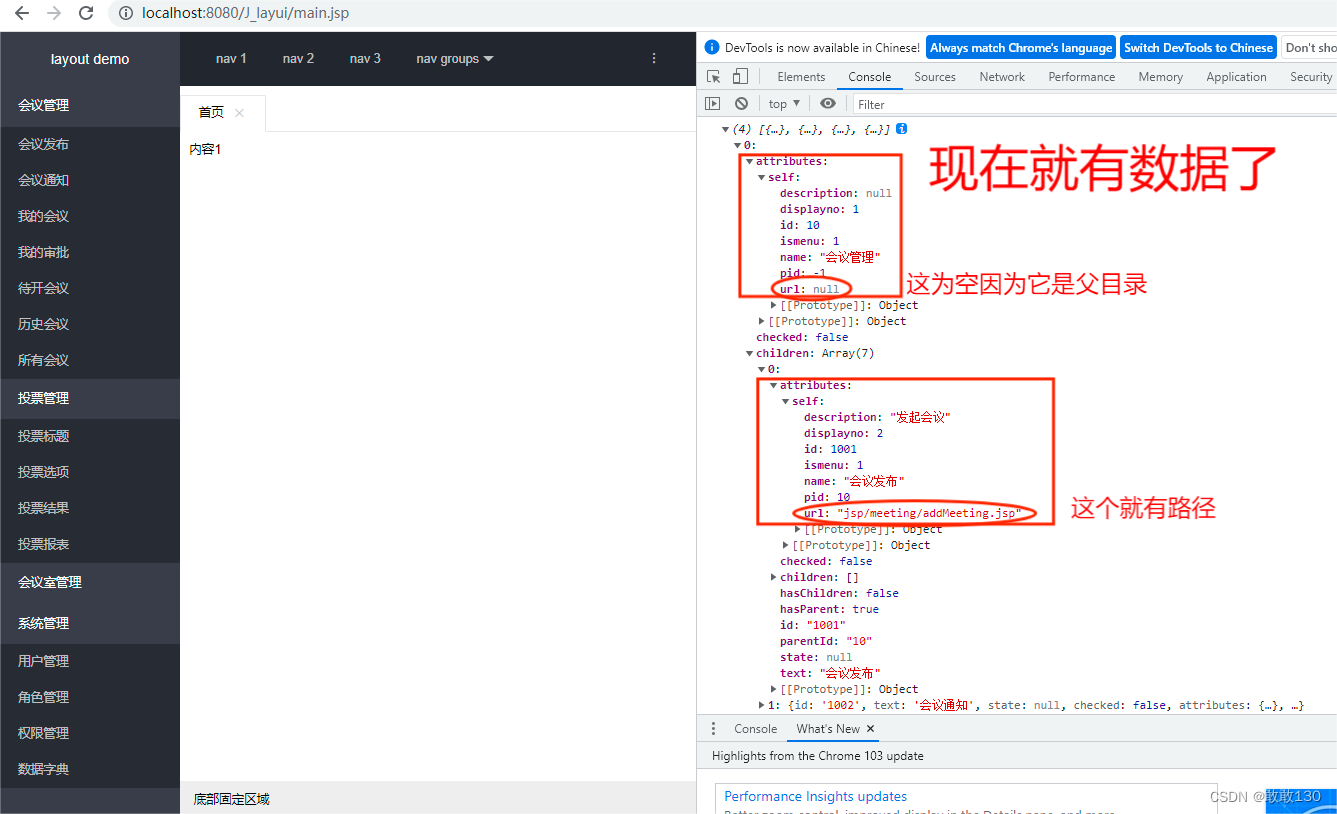
Task: Open 所有会议 in sidebar
Action: click(90, 360)
